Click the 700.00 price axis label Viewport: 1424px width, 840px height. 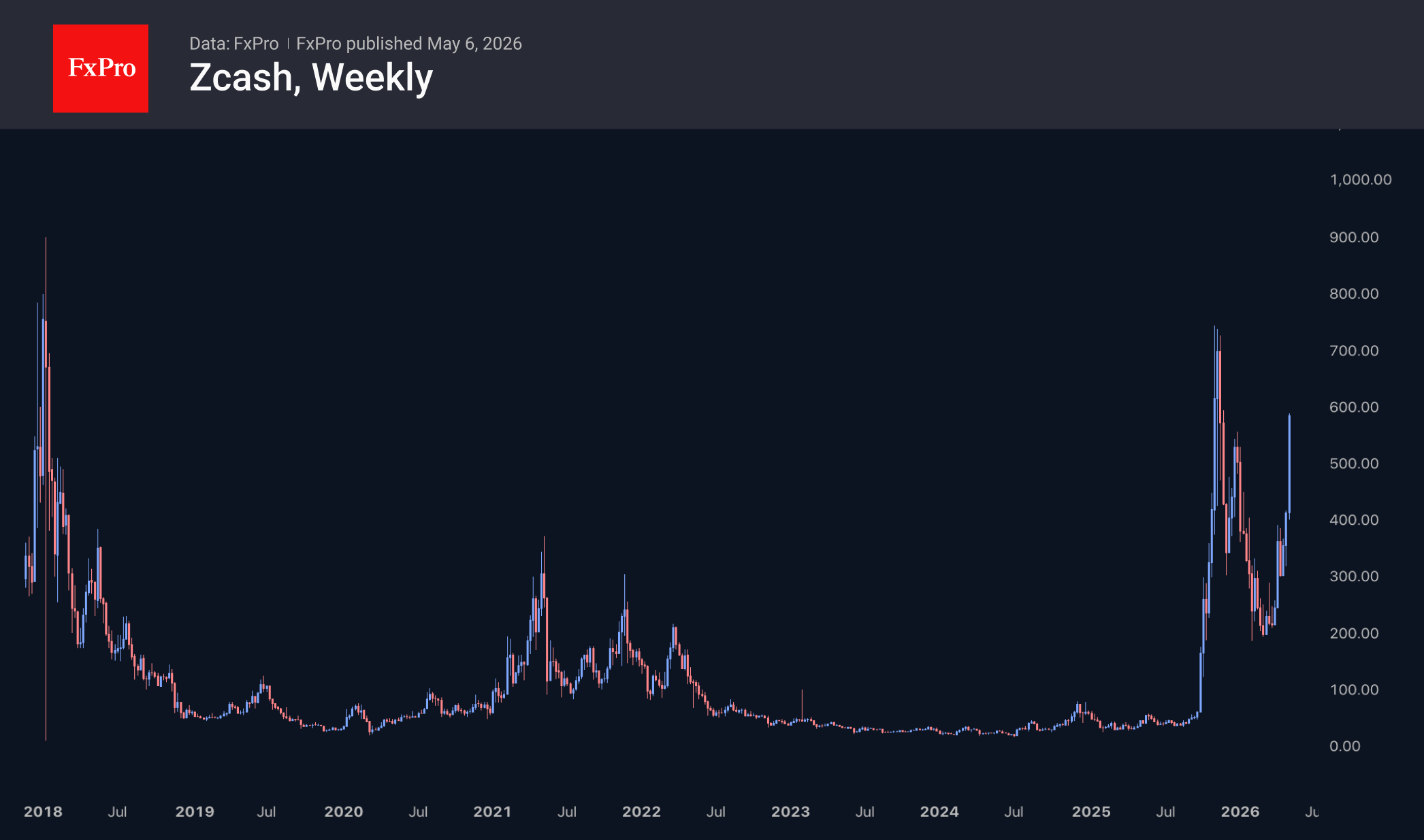tap(1354, 351)
